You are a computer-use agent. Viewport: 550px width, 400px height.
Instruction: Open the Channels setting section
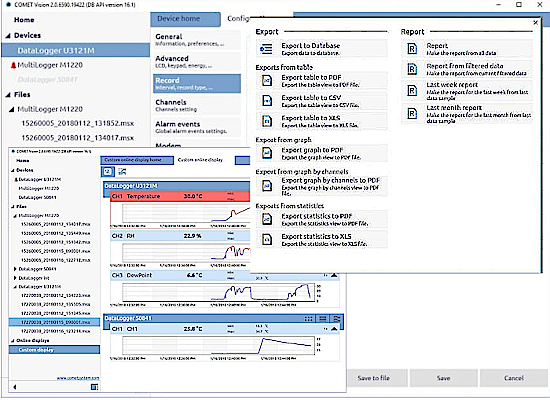tap(197, 105)
